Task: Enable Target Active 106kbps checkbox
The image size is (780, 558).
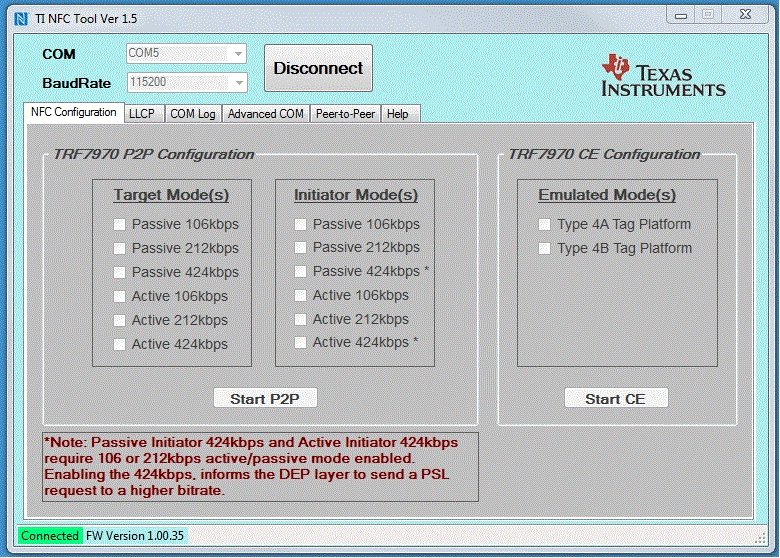Action: coord(119,296)
